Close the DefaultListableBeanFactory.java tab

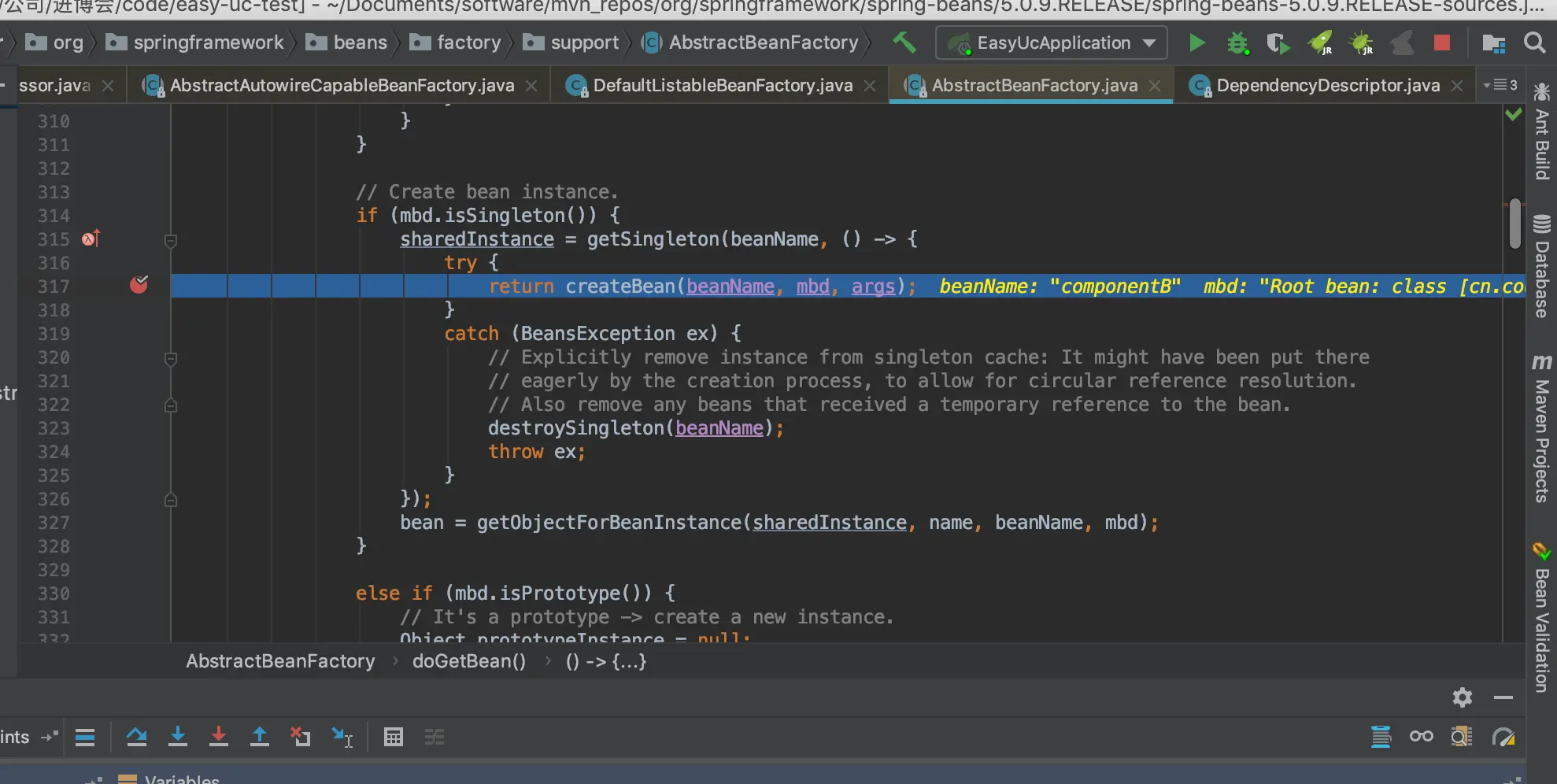coord(870,86)
